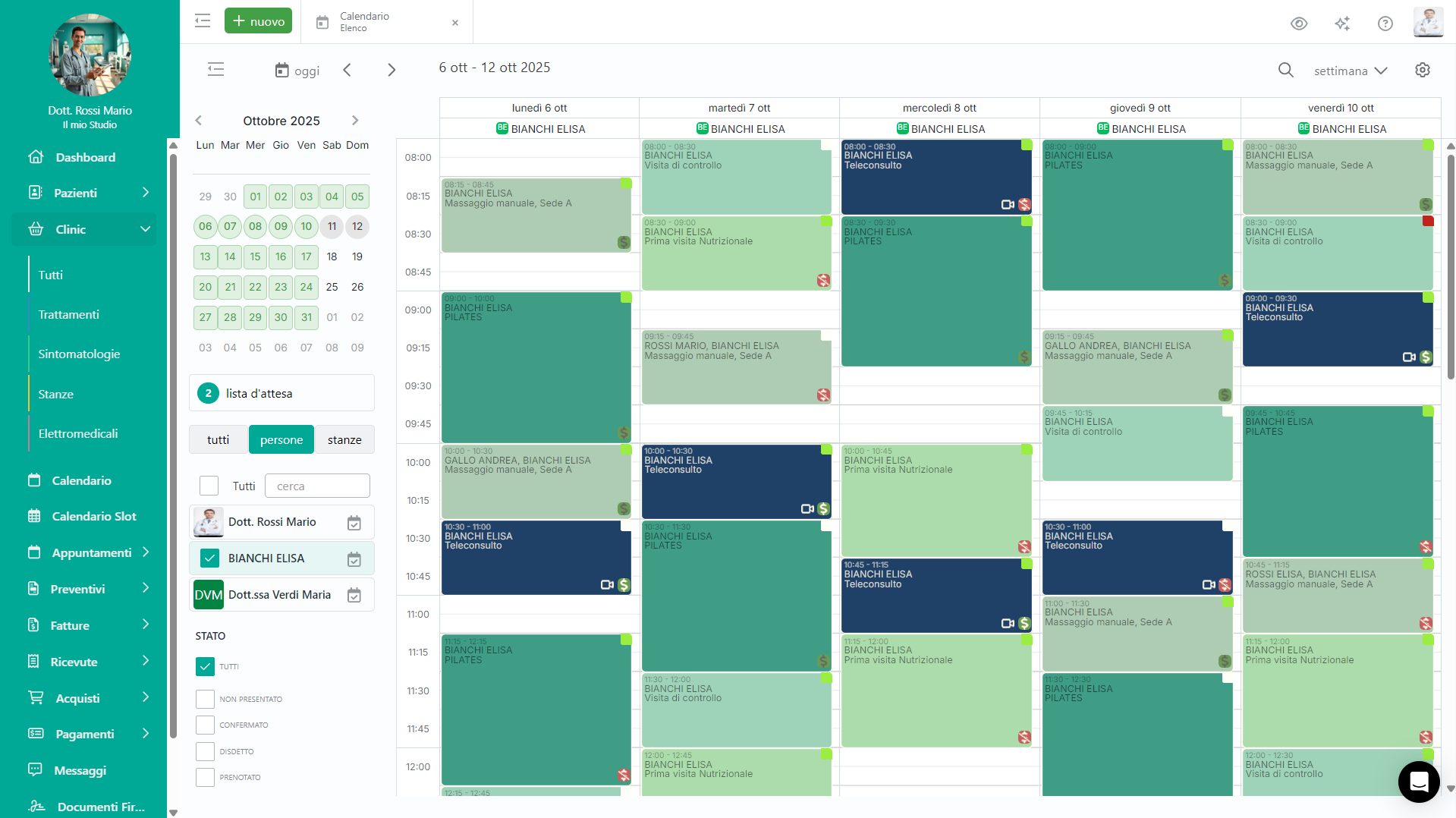
Task: Select the tutti filter toggle
Action: tap(219, 439)
